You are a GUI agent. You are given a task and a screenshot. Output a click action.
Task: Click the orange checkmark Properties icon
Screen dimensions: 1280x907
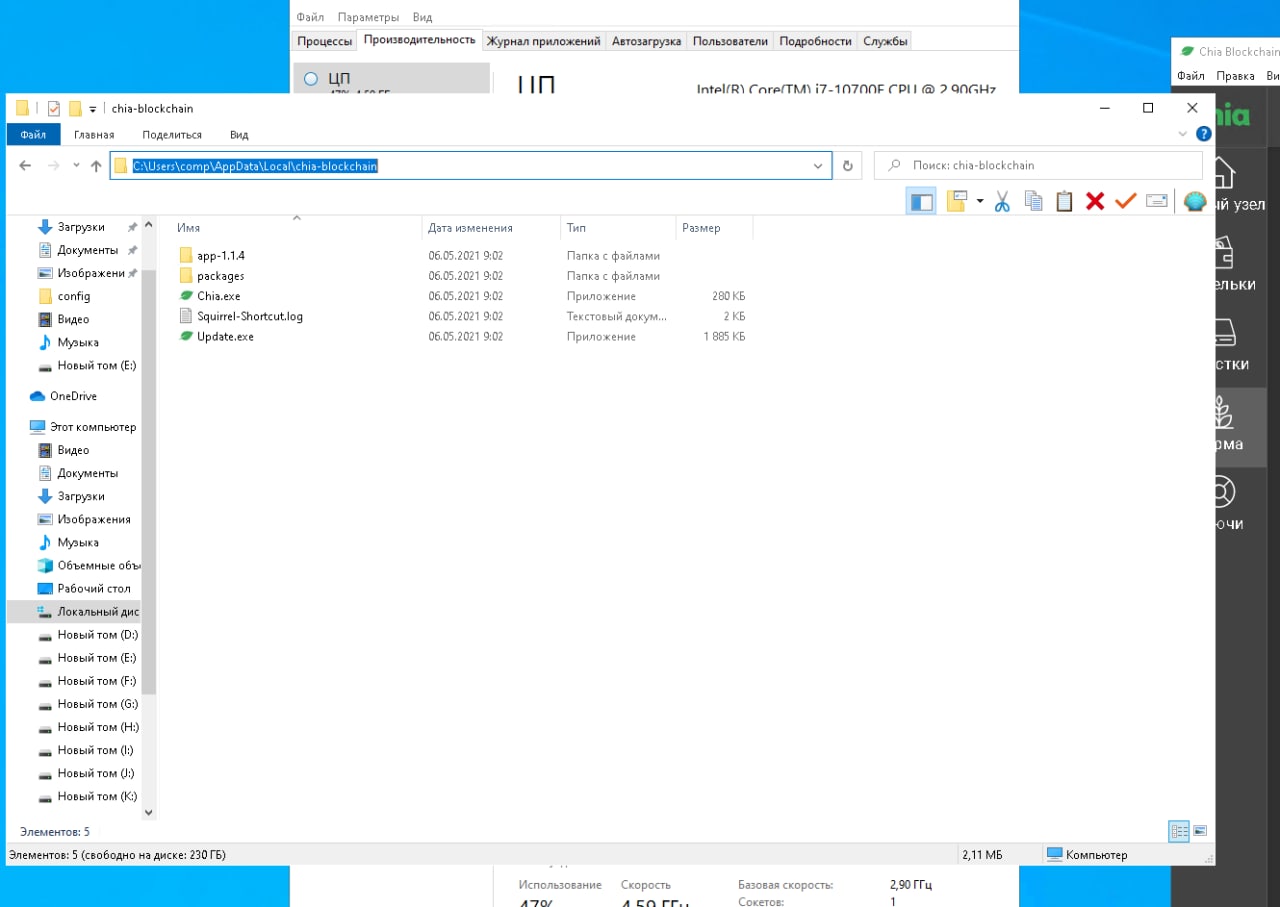(1126, 201)
